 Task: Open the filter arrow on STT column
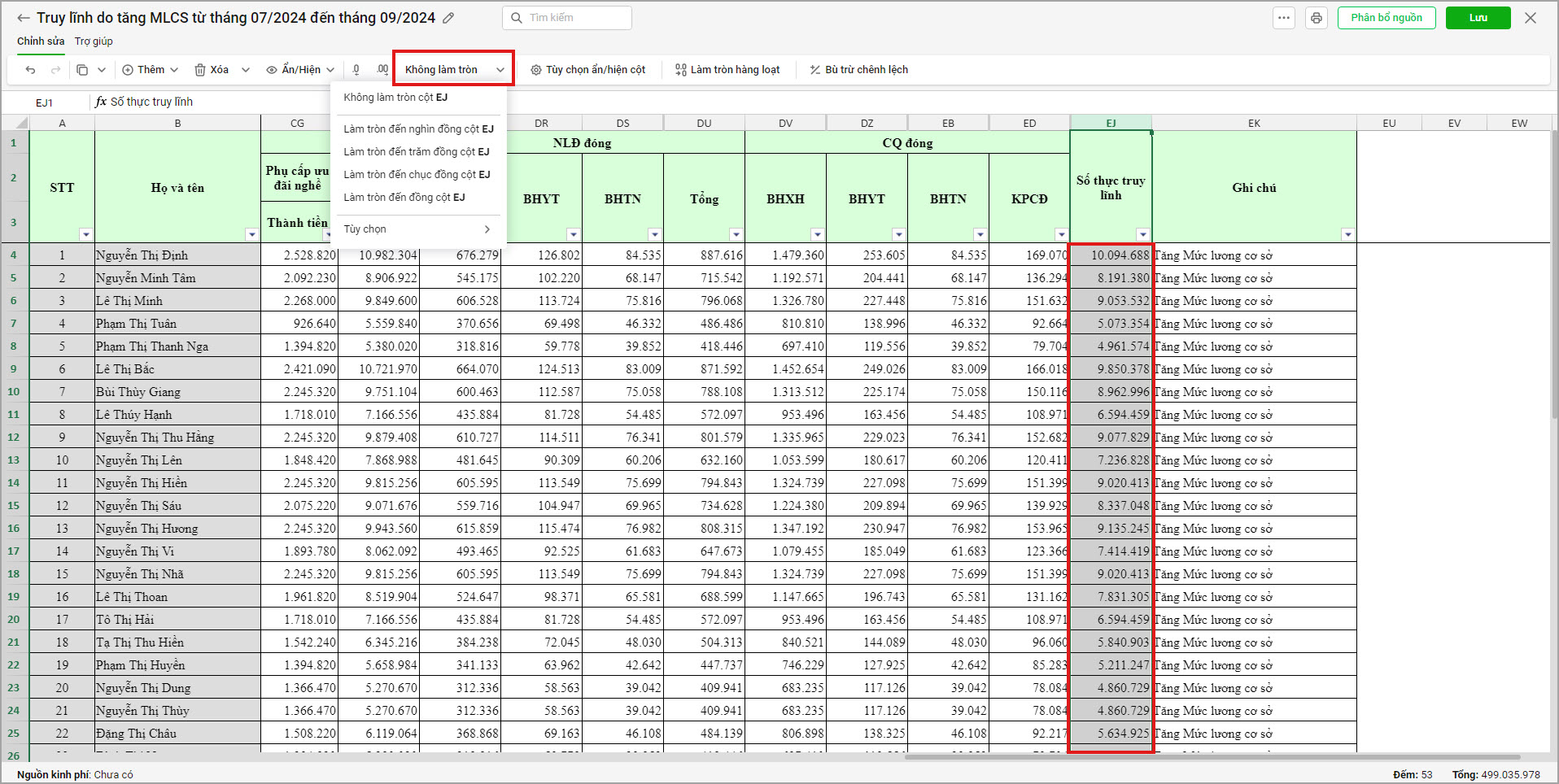(x=86, y=235)
